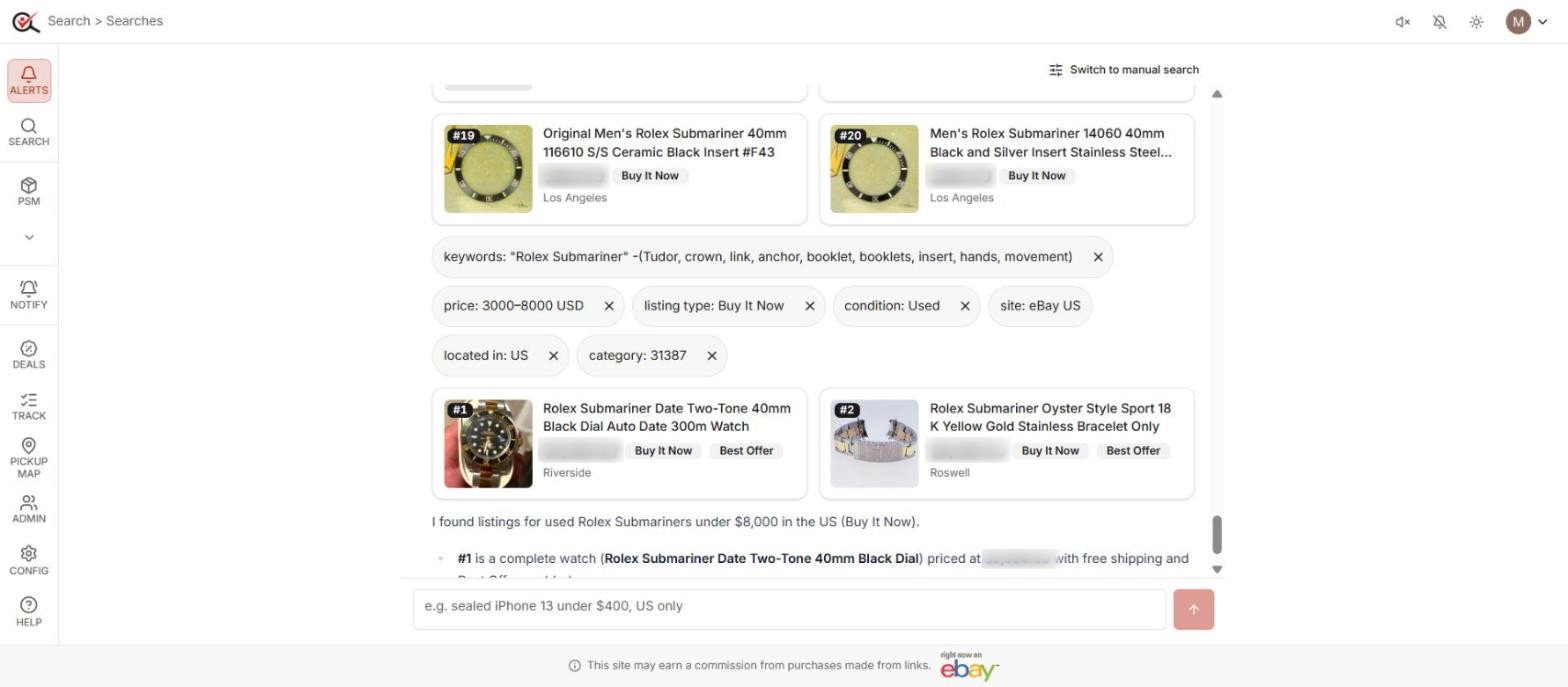This screenshot has height=687, width=1568.
Task: Open the Deals sidebar icon
Action: point(29,354)
